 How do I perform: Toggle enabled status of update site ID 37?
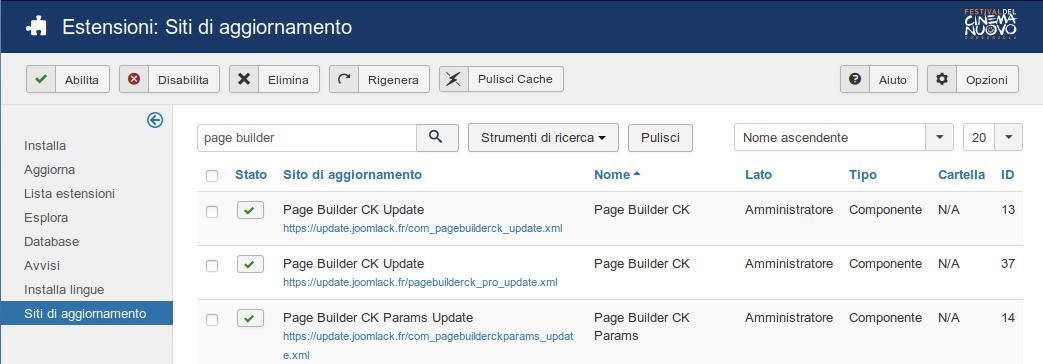point(250,264)
